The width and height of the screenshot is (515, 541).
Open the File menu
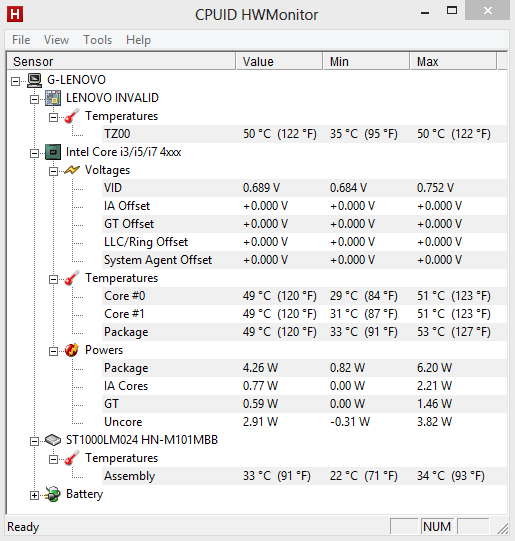(x=21, y=40)
